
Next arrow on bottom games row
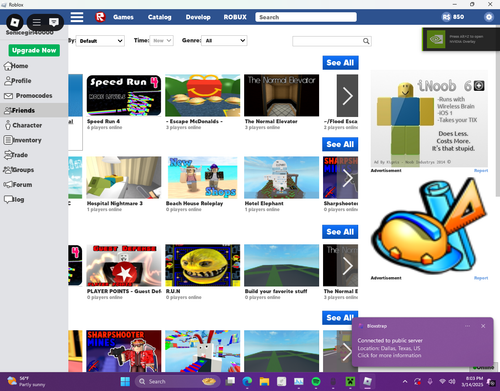point(347,351)
